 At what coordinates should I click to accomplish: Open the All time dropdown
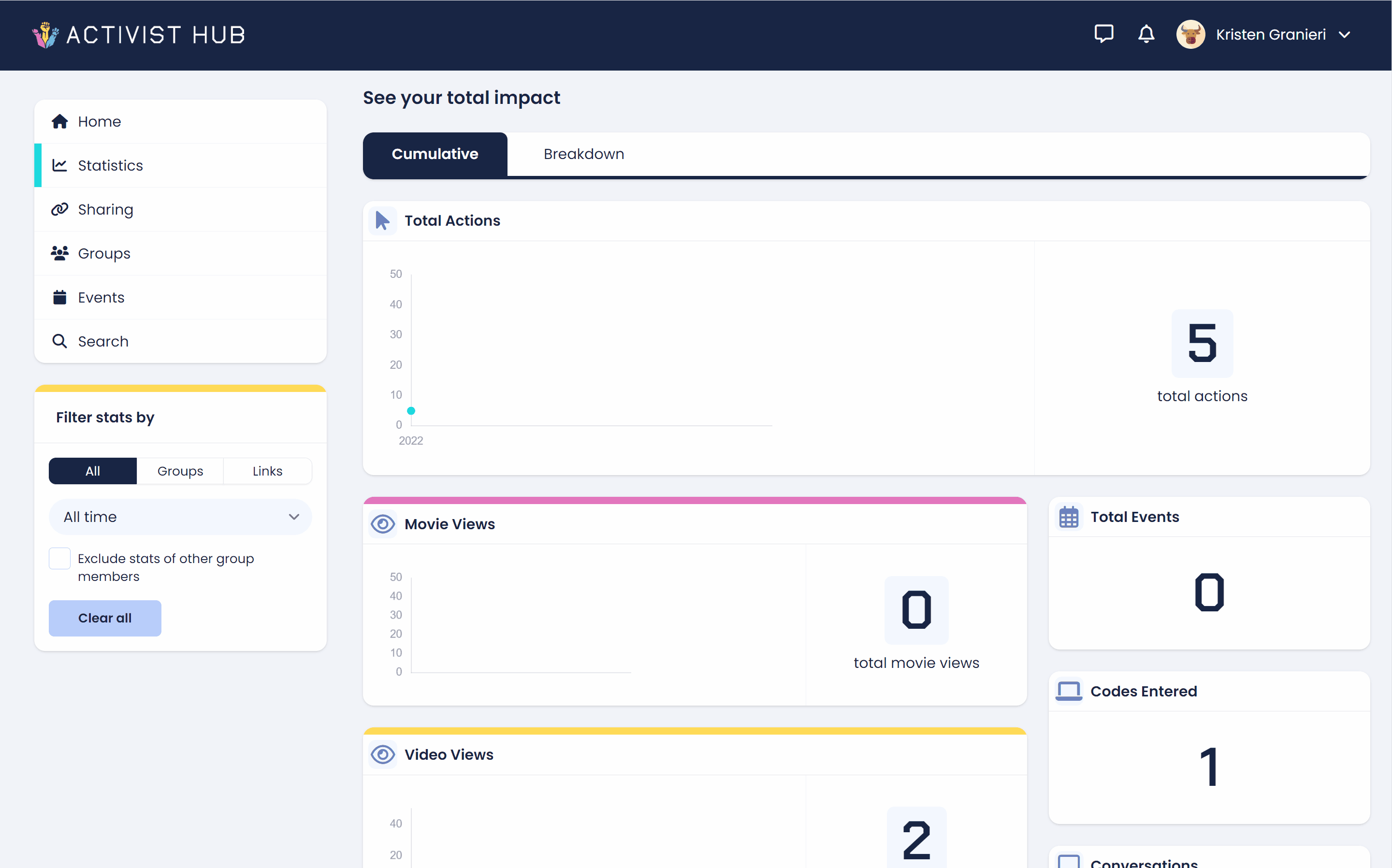coord(180,517)
